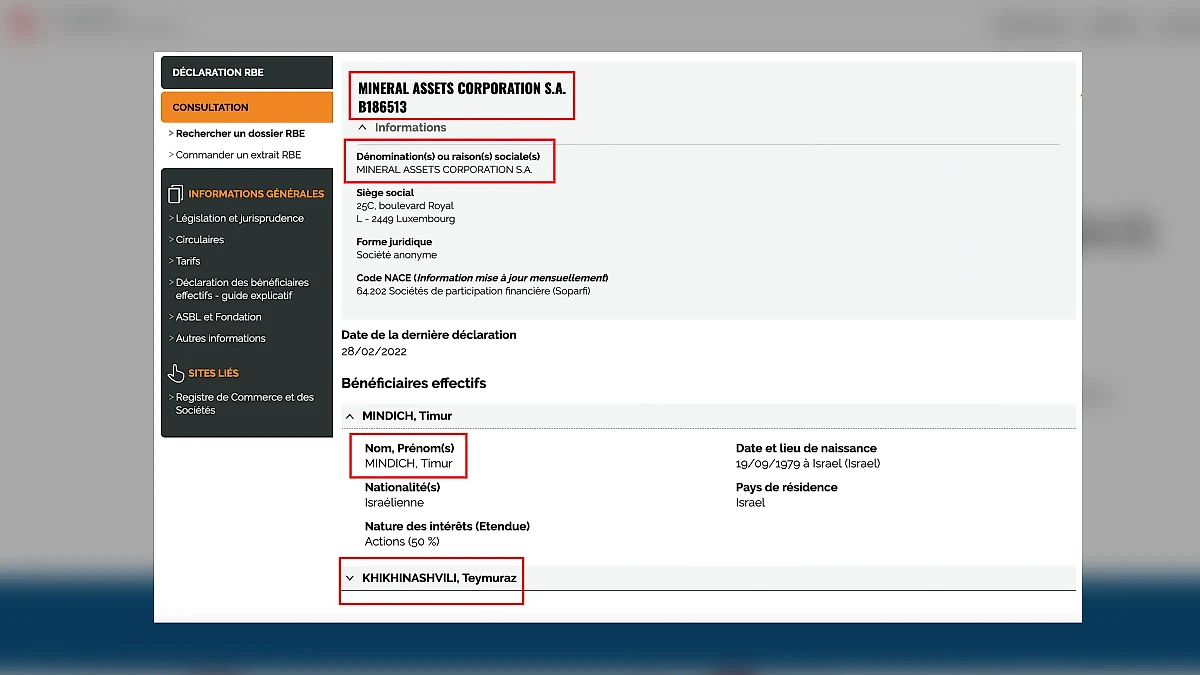Click the Mineral Assets Corporation S.A. title
1200x675 pixels.
461,88
